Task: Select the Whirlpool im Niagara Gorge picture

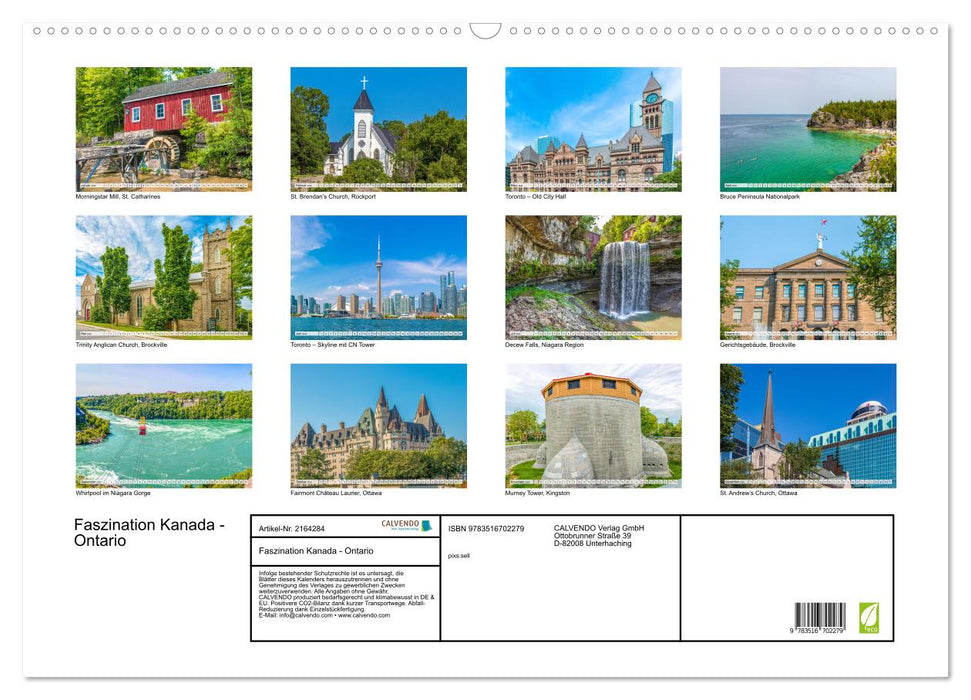Action: [160, 426]
